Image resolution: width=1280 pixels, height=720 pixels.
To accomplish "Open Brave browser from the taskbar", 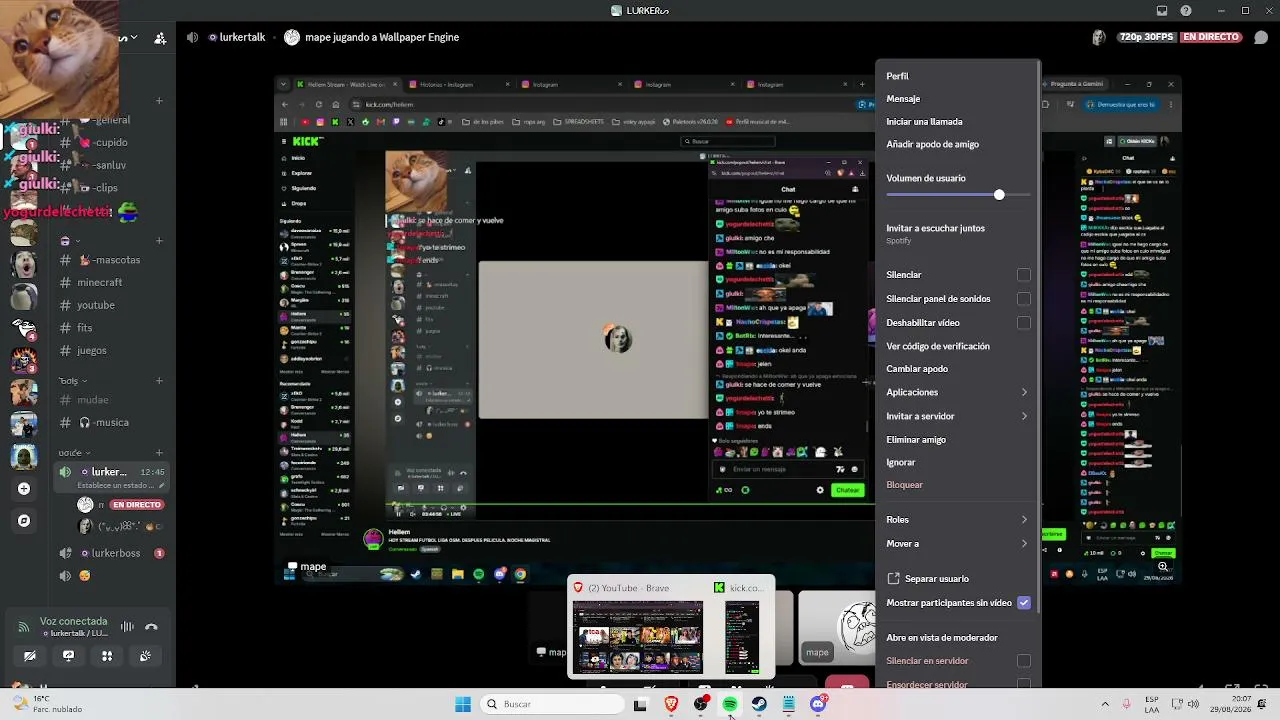I will pyautogui.click(x=671, y=704).
